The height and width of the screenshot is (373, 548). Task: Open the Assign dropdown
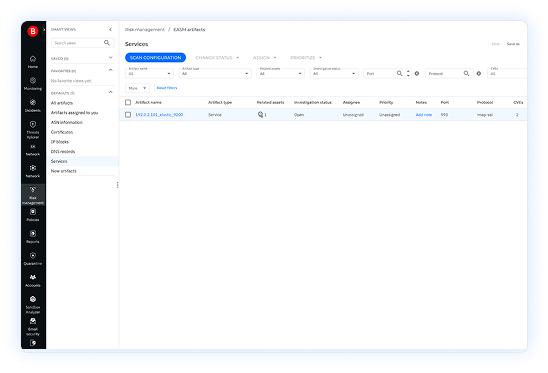click(x=265, y=58)
